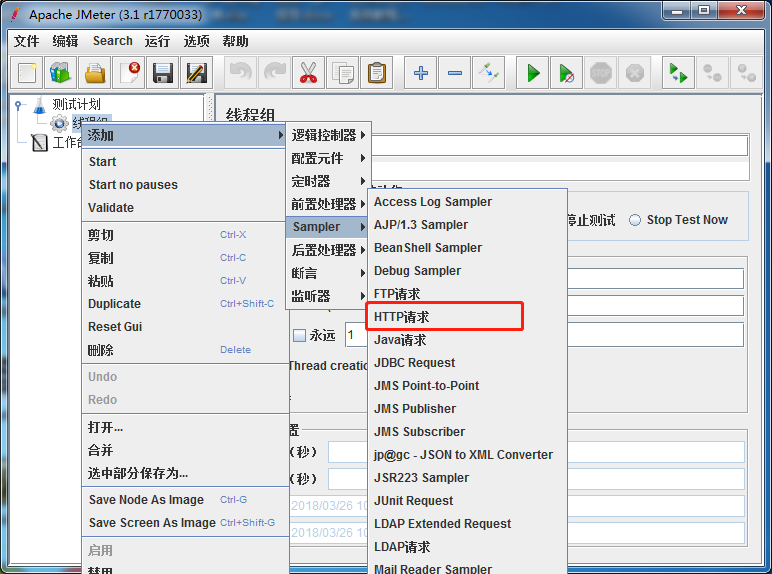Choose Reset Gui in the context menu
772x574 pixels.
point(184,327)
